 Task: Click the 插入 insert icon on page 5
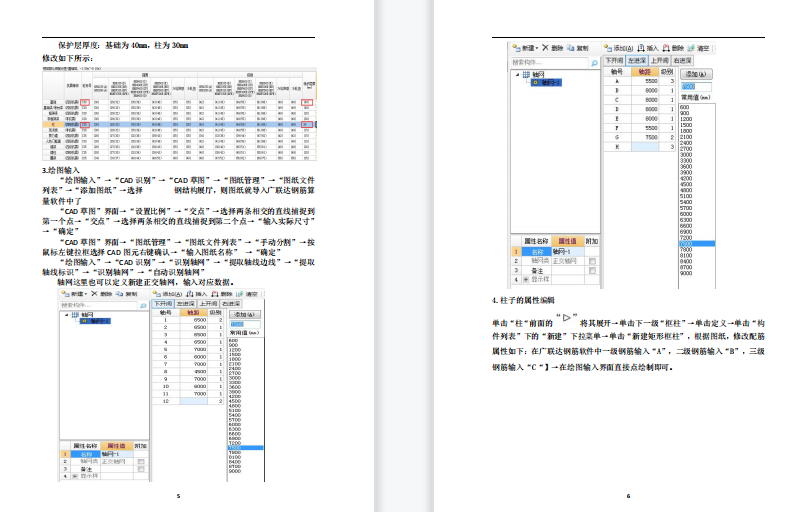click(x=190, y=294)
